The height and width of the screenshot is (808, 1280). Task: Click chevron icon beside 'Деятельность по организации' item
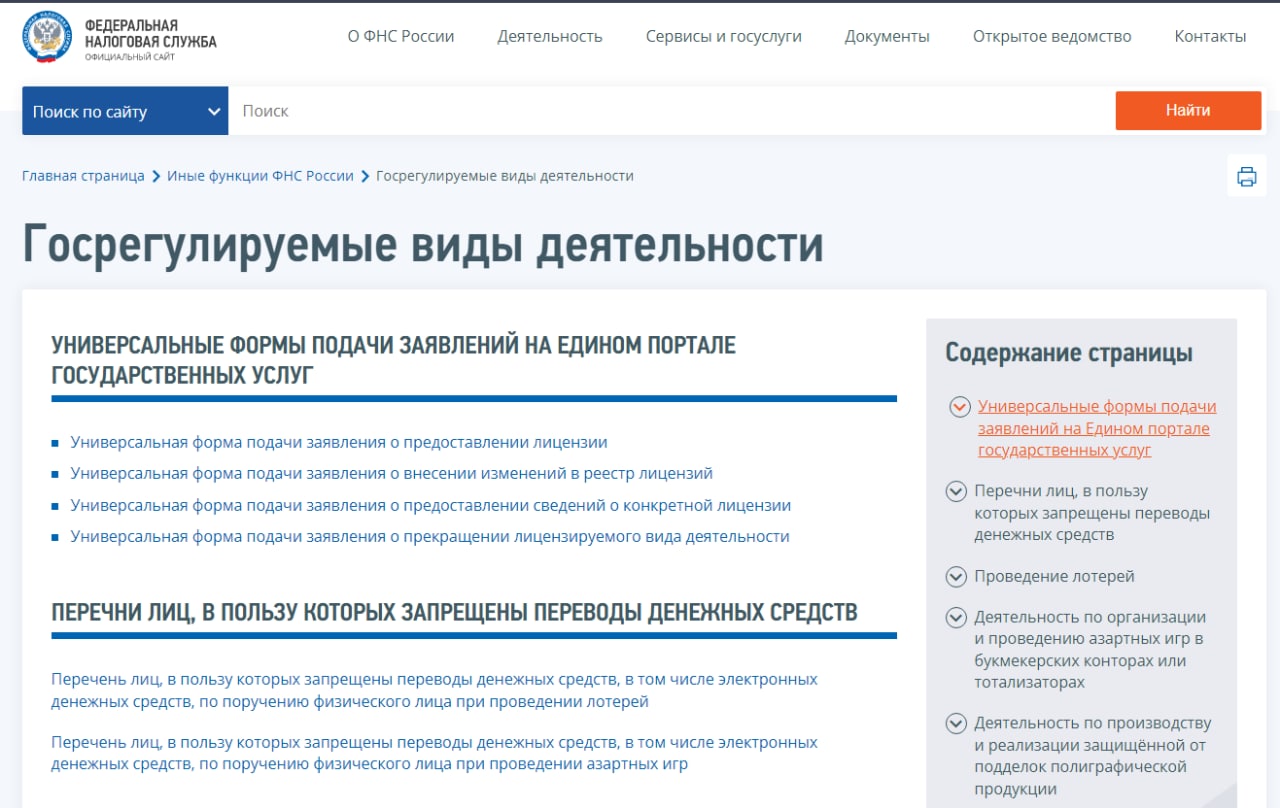[956, 618]
